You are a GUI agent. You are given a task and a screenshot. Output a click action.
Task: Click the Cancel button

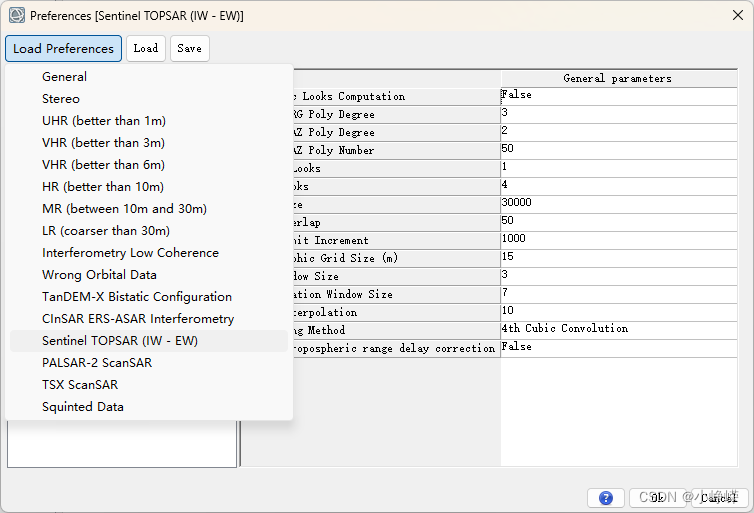coord(719,498)
